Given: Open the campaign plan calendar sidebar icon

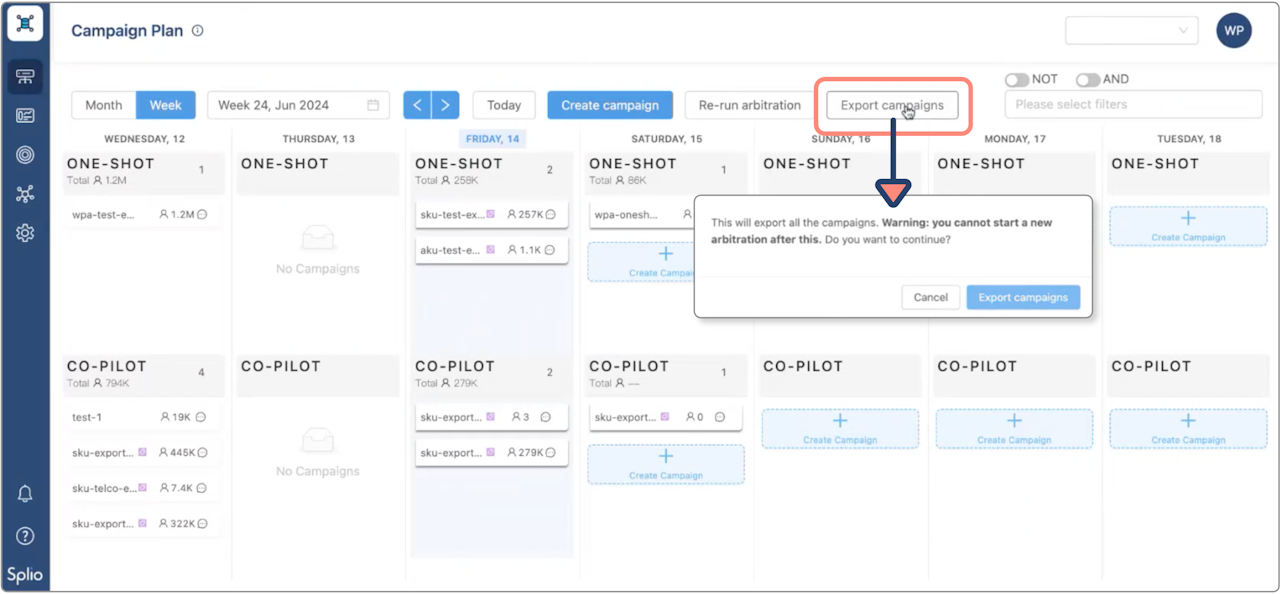Looking at the screenshot, I should [25, 77].
